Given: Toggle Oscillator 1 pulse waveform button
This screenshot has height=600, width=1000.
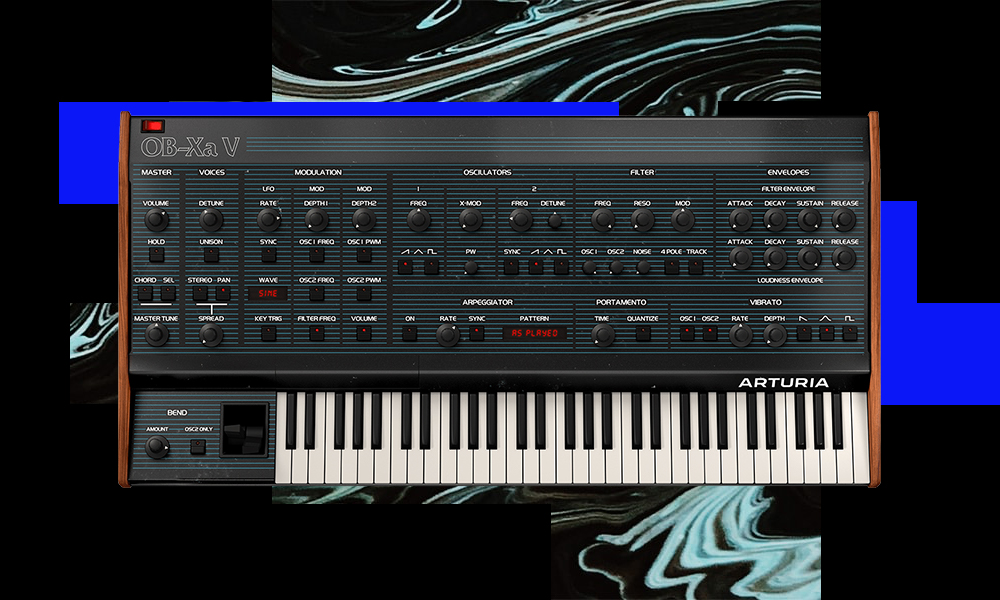Looking at the screenshot, I should tap(432, 267).
